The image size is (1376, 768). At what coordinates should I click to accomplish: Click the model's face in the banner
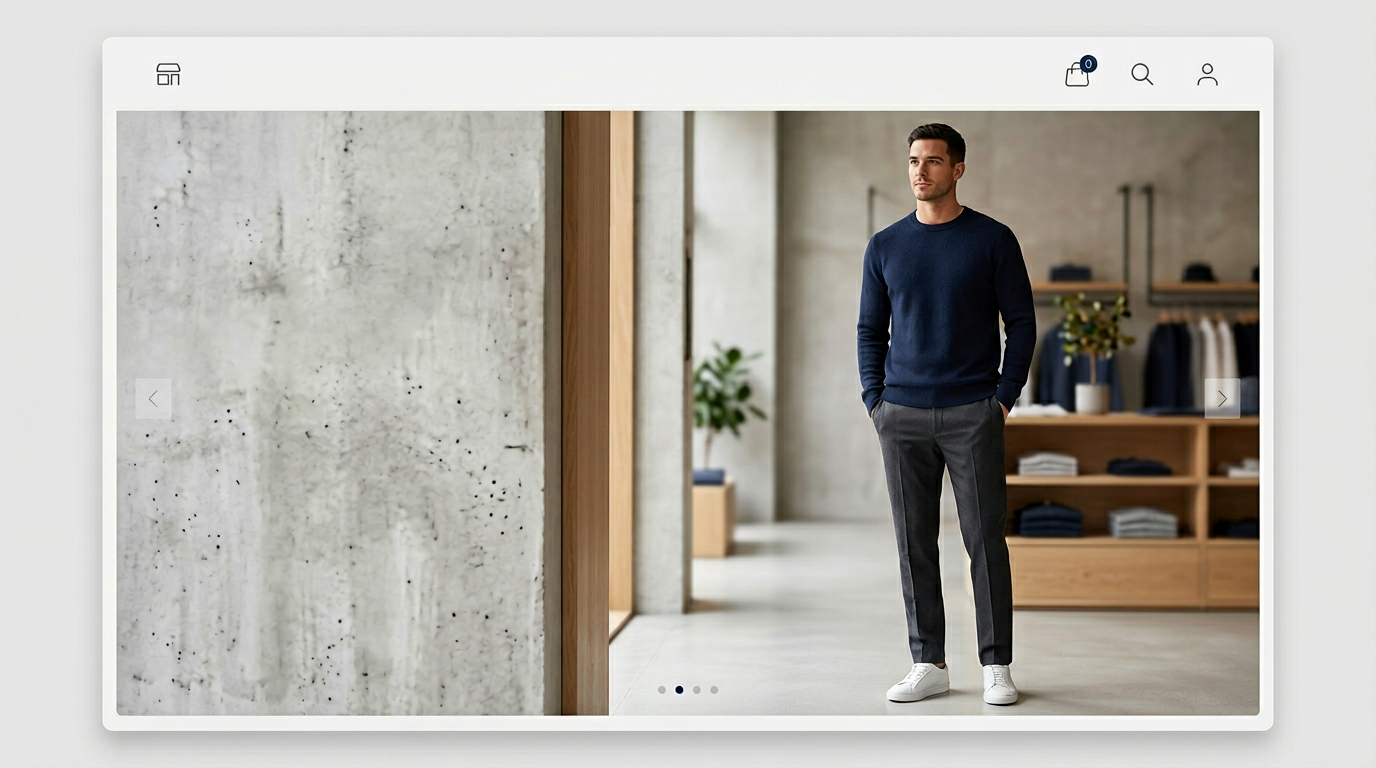point(937,164)
